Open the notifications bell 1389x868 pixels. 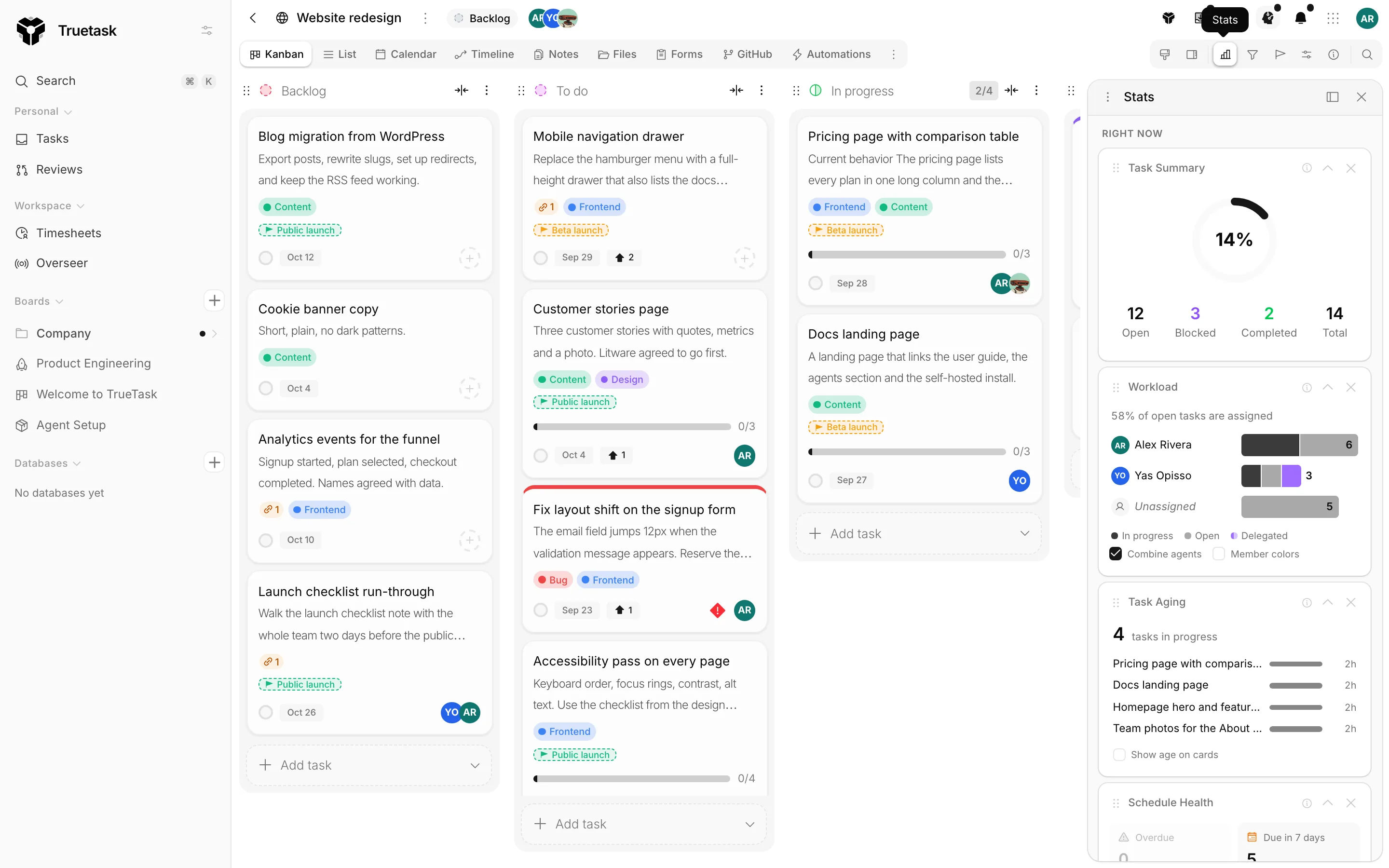1301,18
